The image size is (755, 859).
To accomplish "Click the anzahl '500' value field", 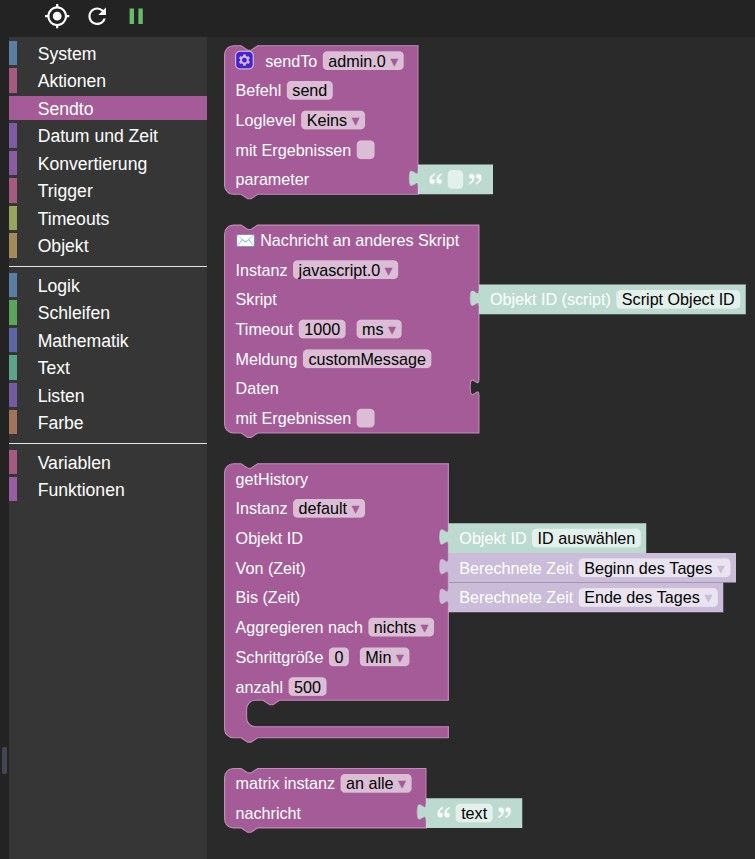I will tap(307, 687).
